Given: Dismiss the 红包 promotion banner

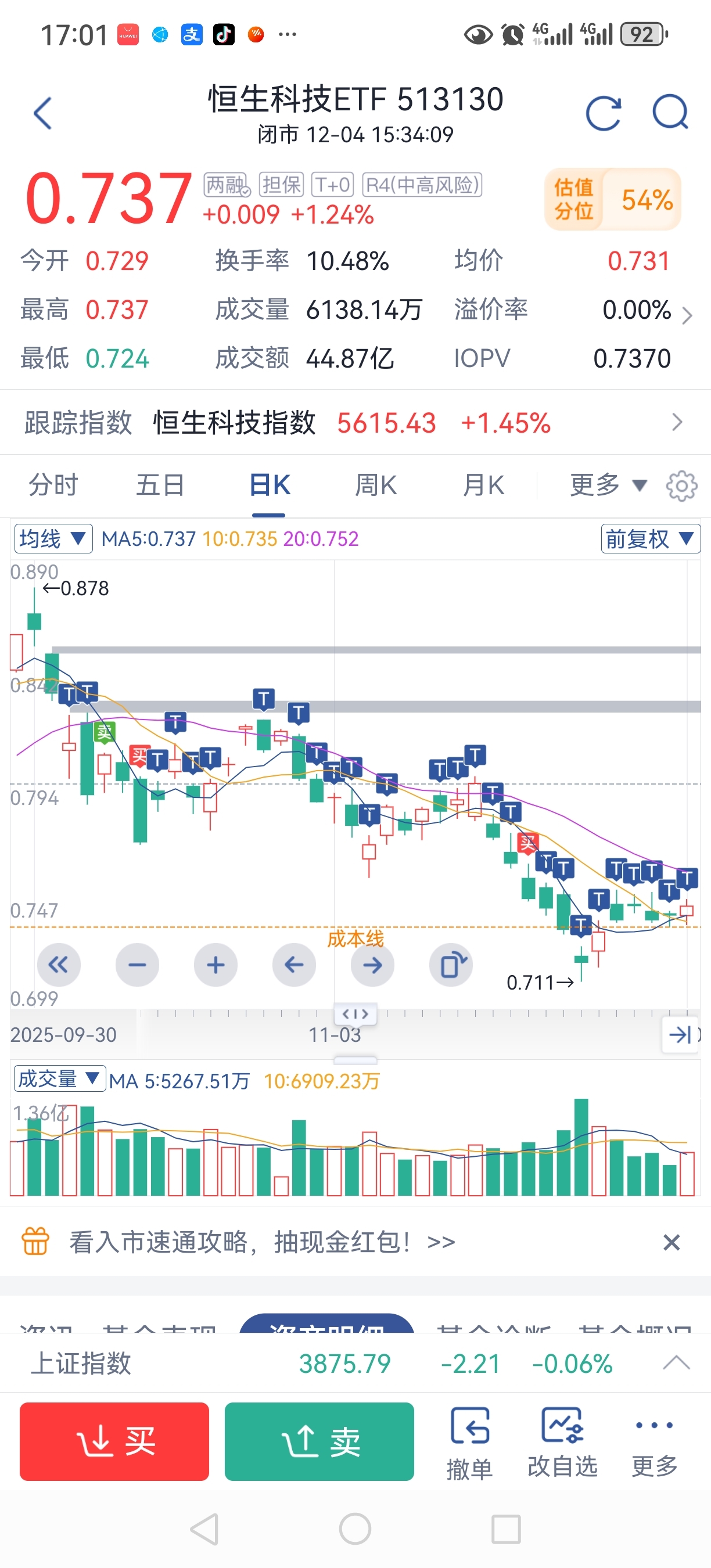Looking at the screenshot, I should click(671, 1242).
